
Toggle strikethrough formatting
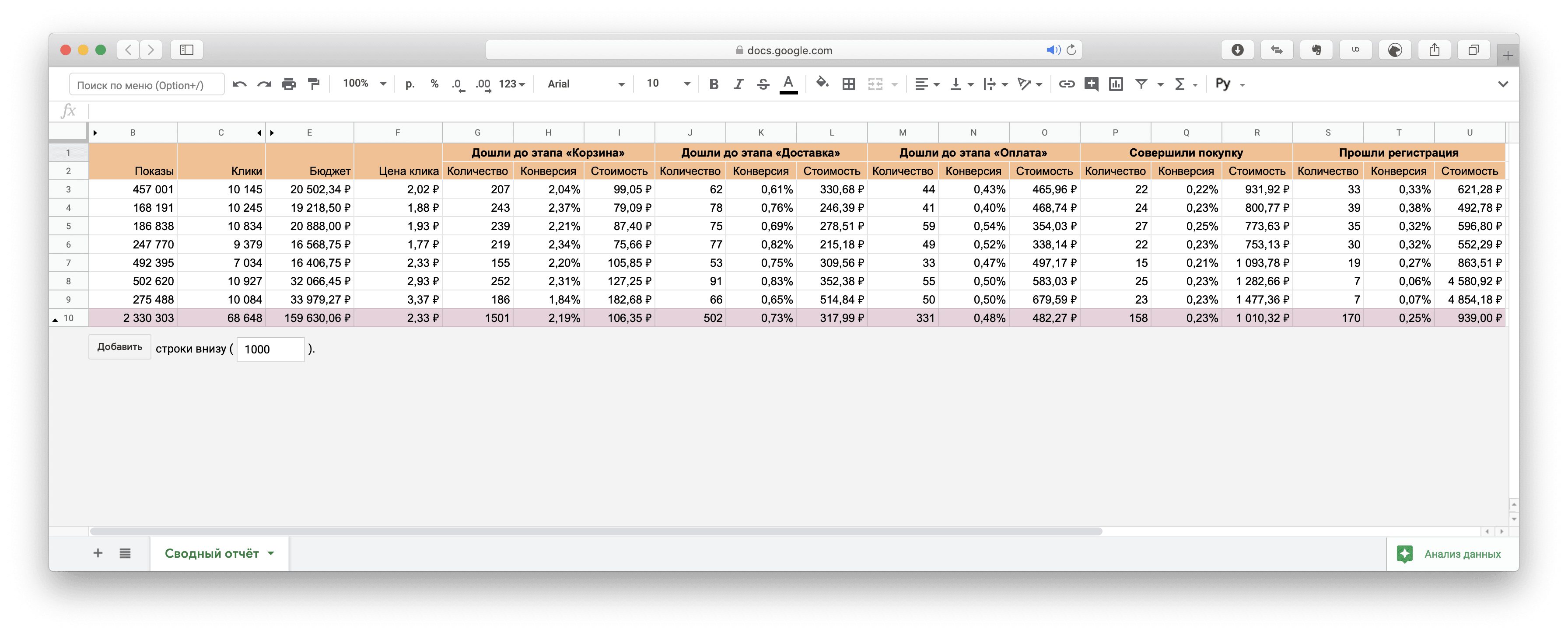pos(763,84)
